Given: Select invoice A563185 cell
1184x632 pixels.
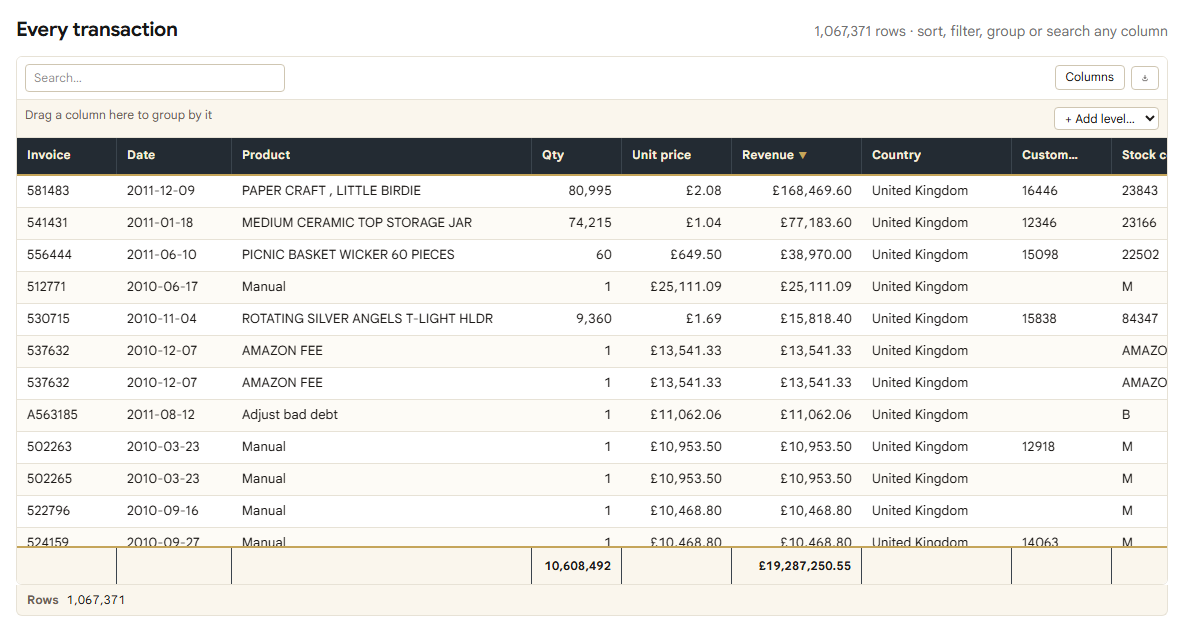Looking at the screenshot, I should click(66, 415).
